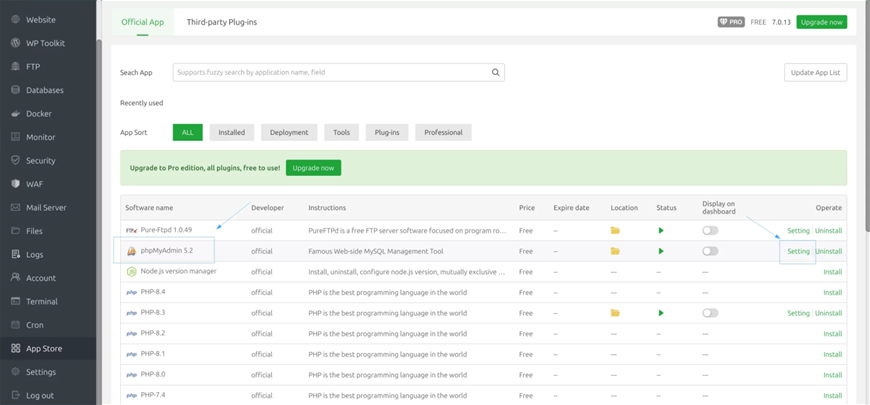The width and height of the screenshot is (870, 405).
Task: Filter apps by Professional
Action: click(x=443, y=133)
